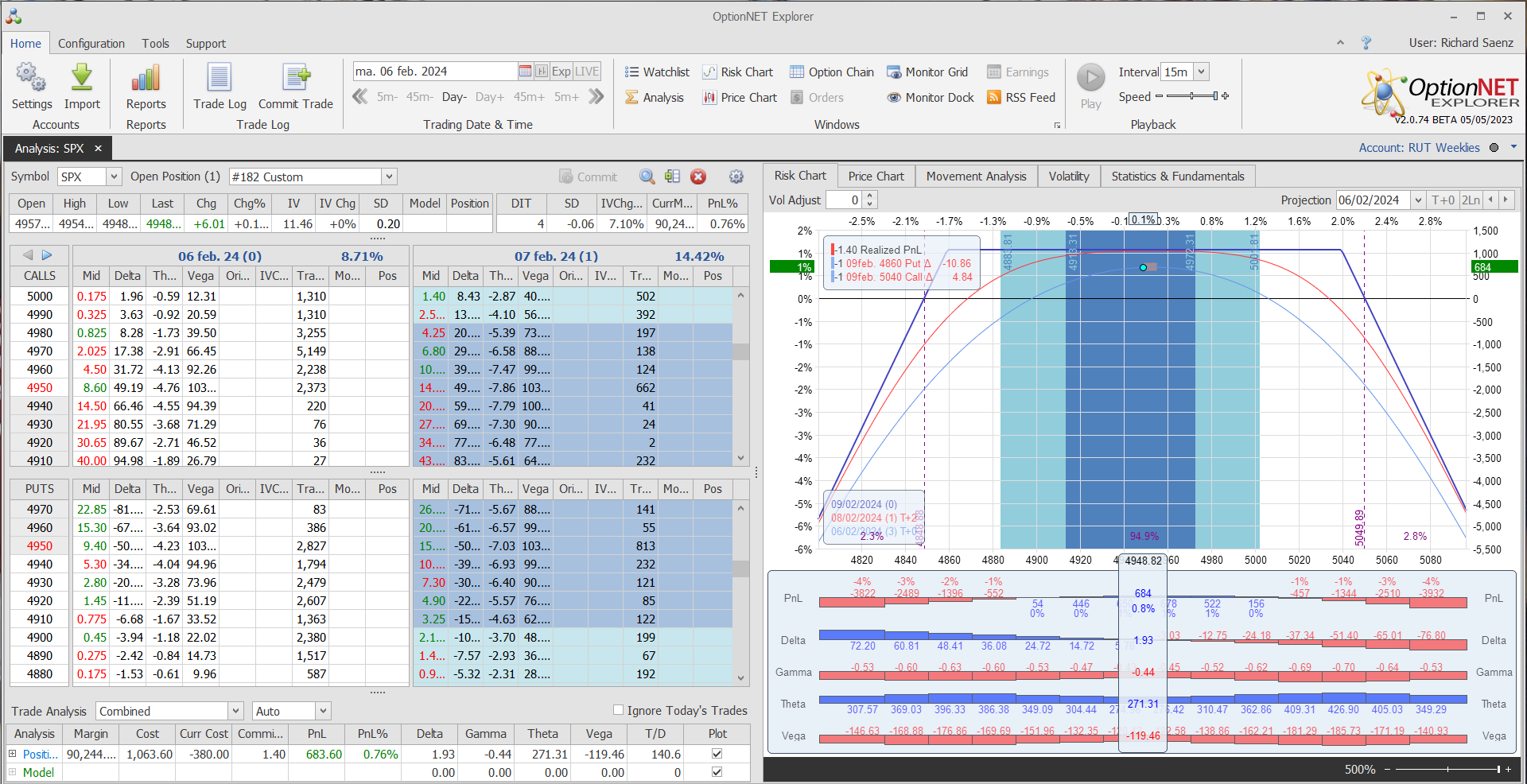1527x784 pixels.
Task: Toggle Plot checkbox for Model row
Action: (717, 772)
